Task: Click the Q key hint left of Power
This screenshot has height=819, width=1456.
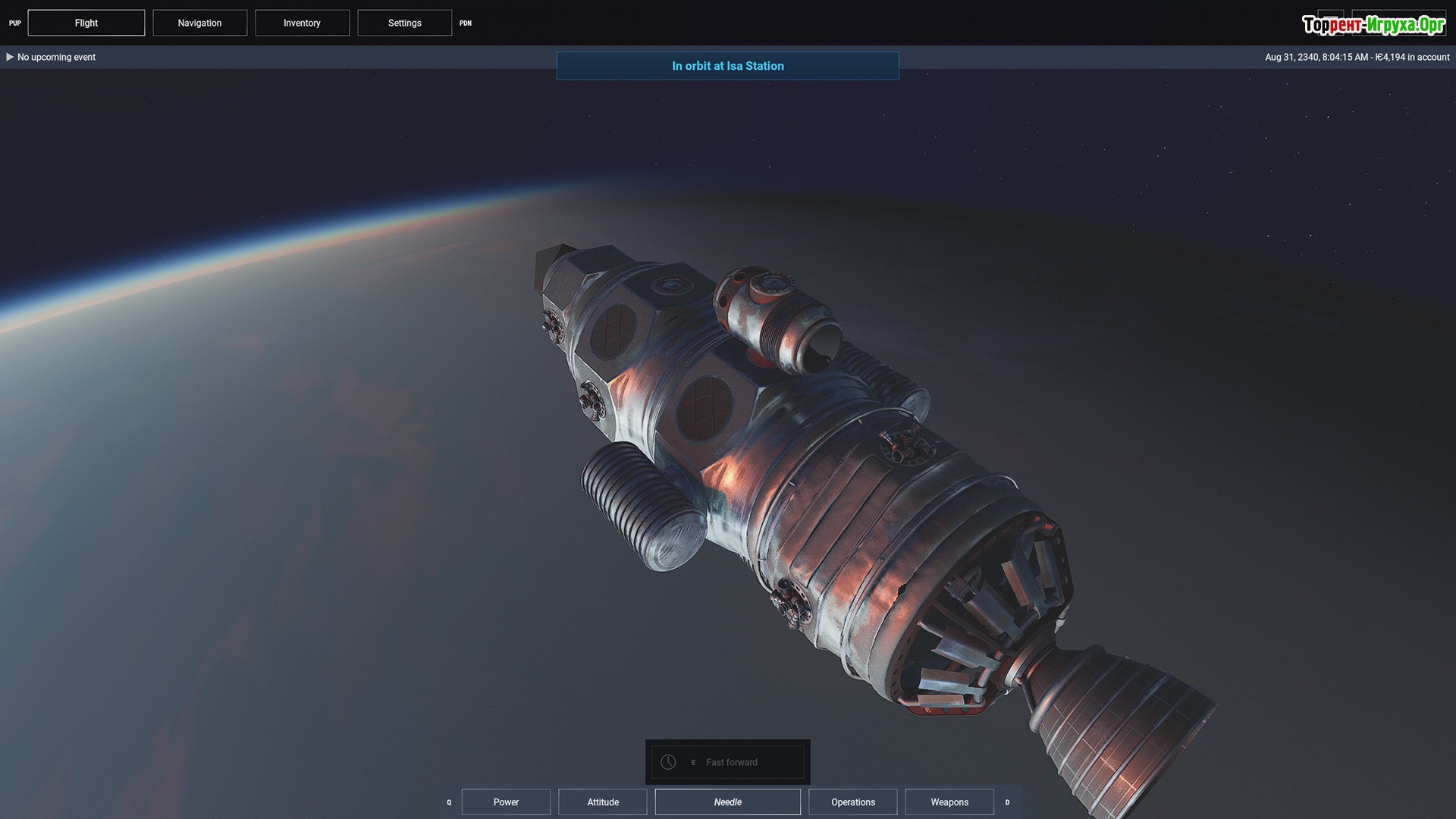Action: click(x=449, y=802)
